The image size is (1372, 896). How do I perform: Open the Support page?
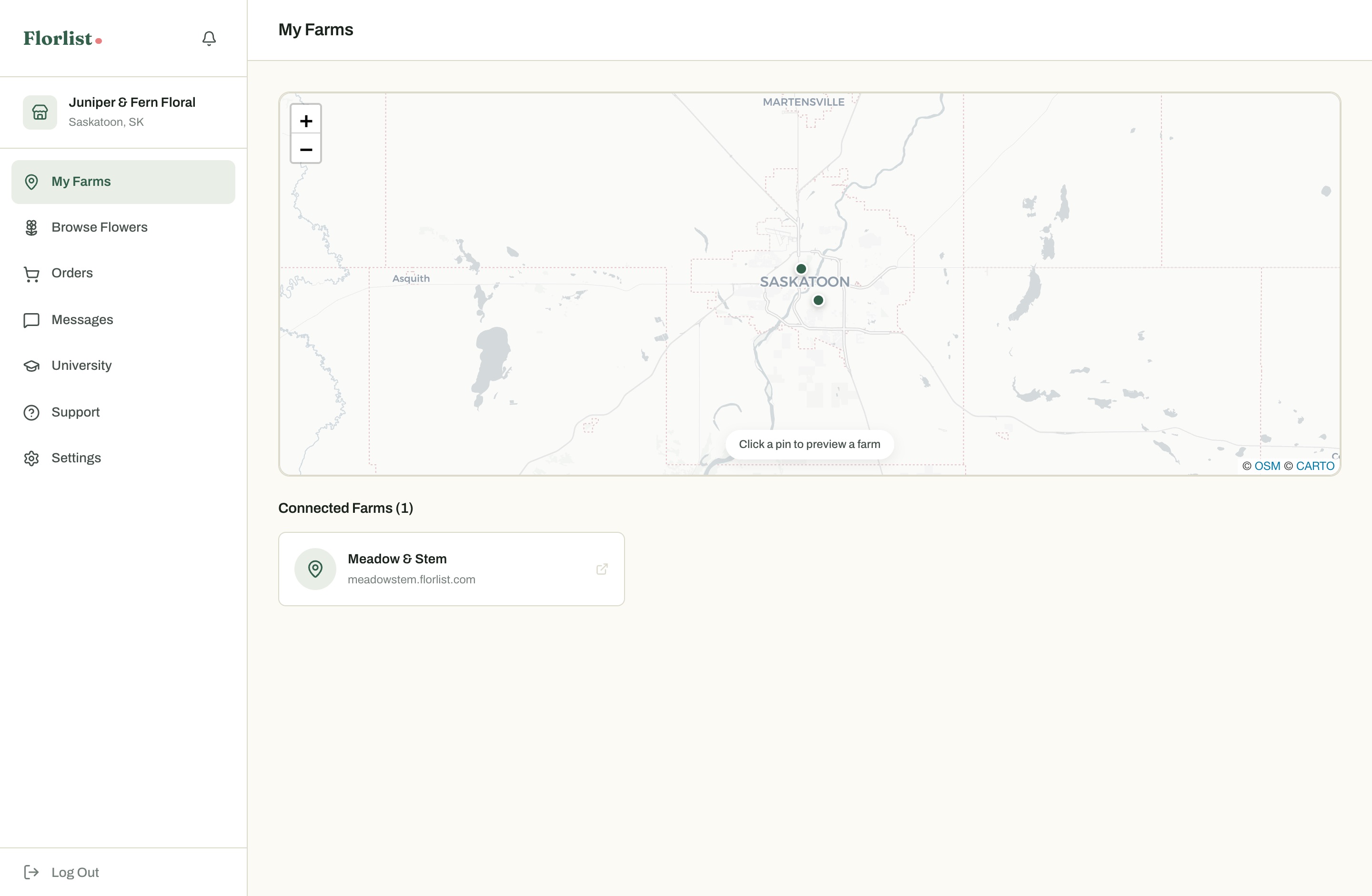click(123, 412)
